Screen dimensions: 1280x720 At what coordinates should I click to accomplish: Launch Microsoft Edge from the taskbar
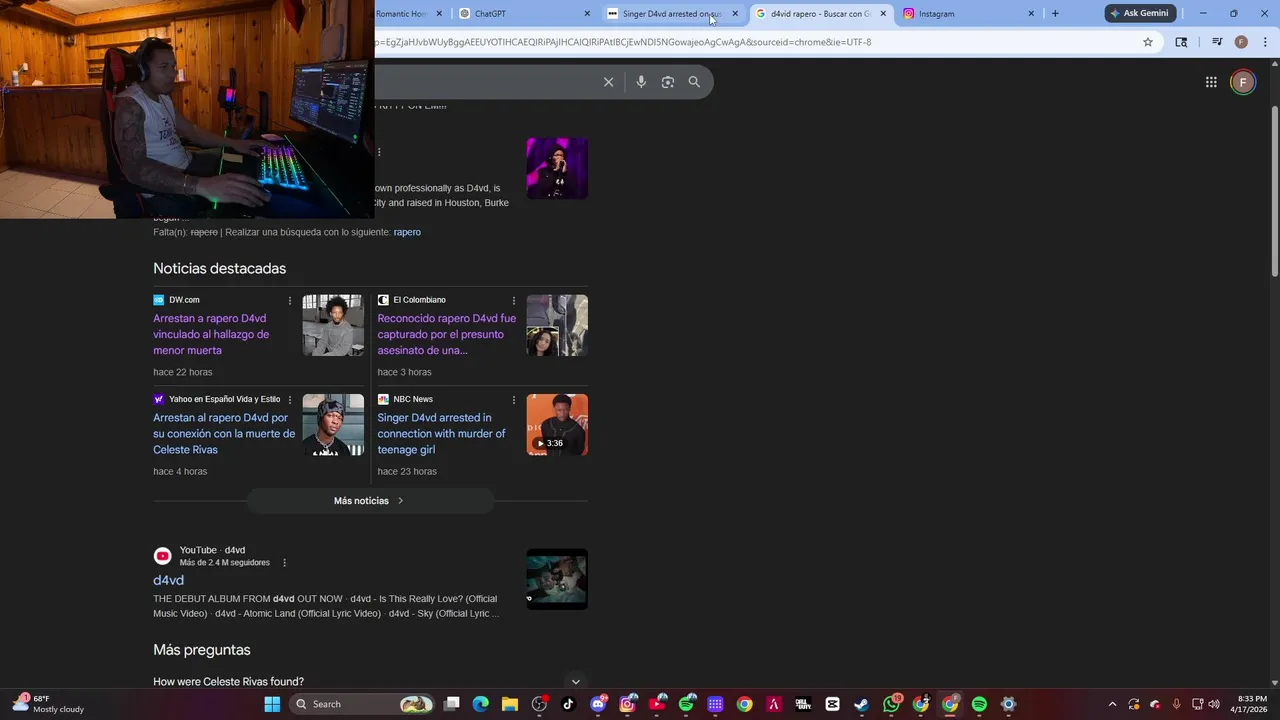coord(481,704)
